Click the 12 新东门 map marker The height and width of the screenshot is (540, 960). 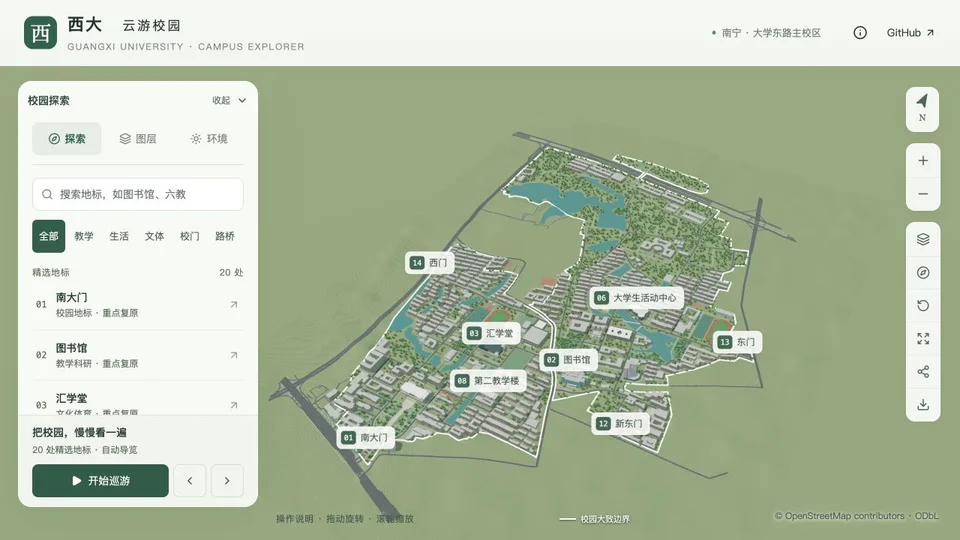pos(620,423)
